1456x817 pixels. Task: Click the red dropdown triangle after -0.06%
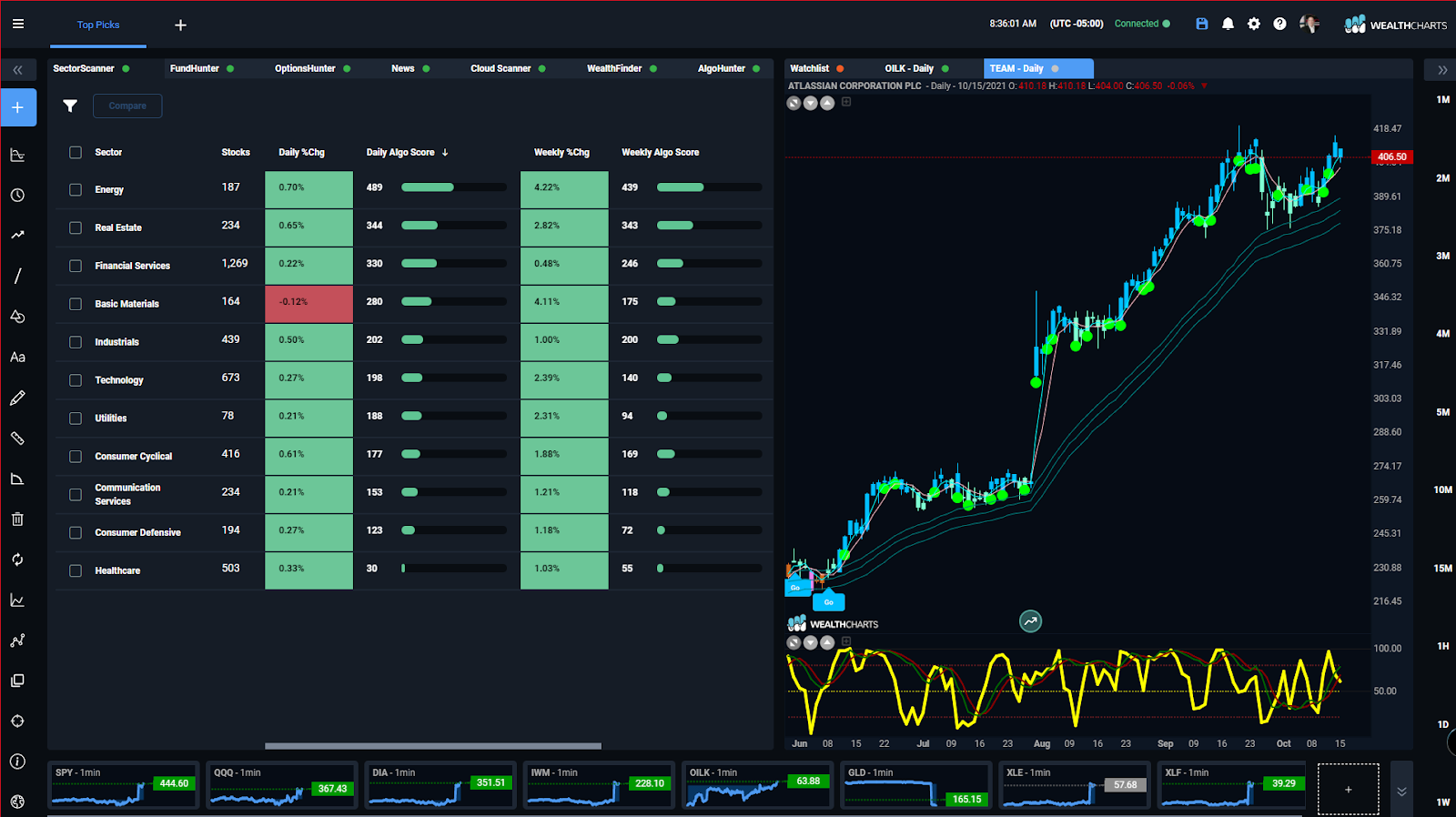click(1204, 86)
